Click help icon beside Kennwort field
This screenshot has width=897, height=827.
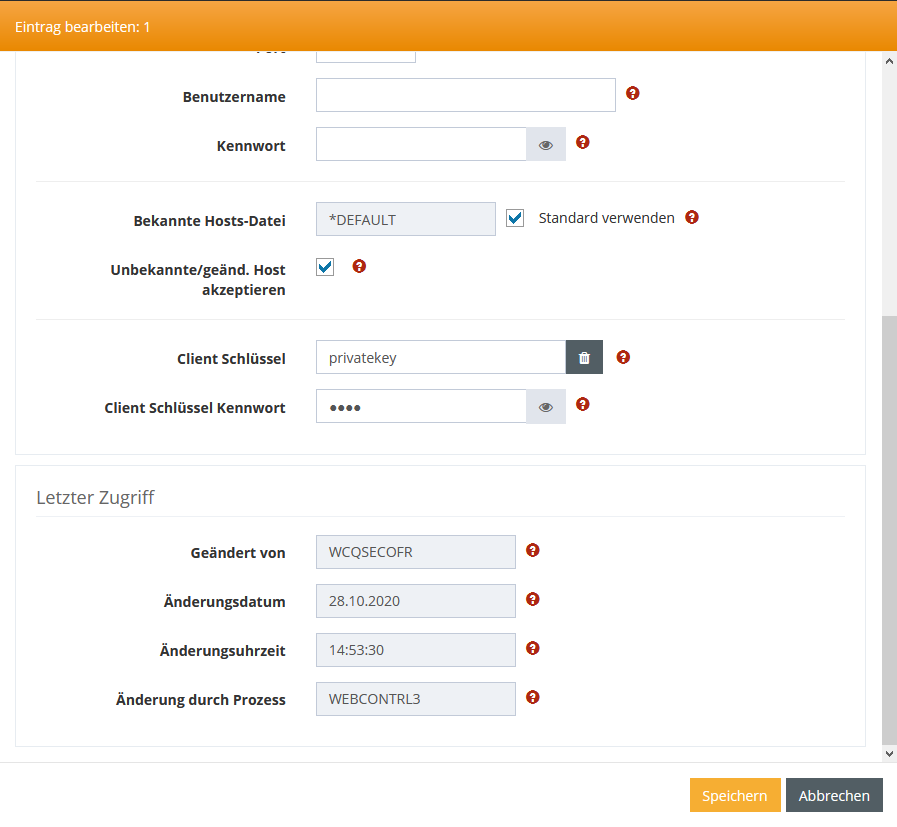[x=583, y=143]
